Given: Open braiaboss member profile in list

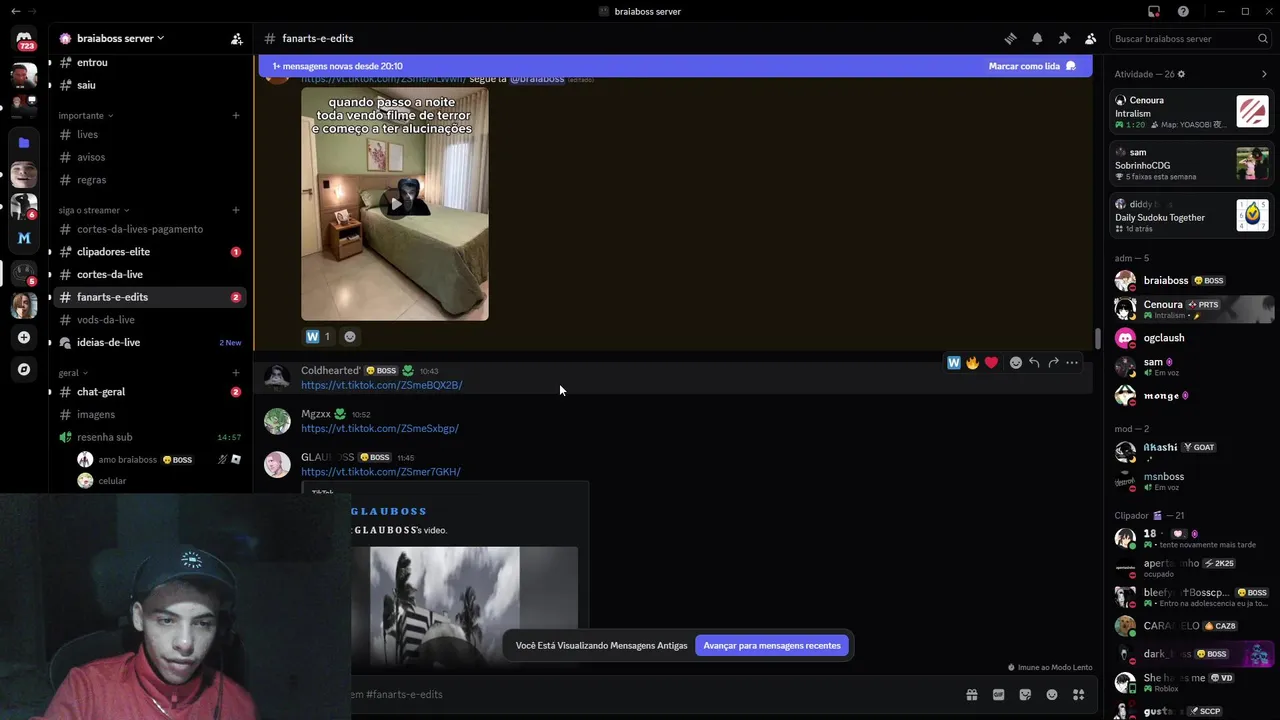Looking at the screenshot, I should click(1192, 281).
